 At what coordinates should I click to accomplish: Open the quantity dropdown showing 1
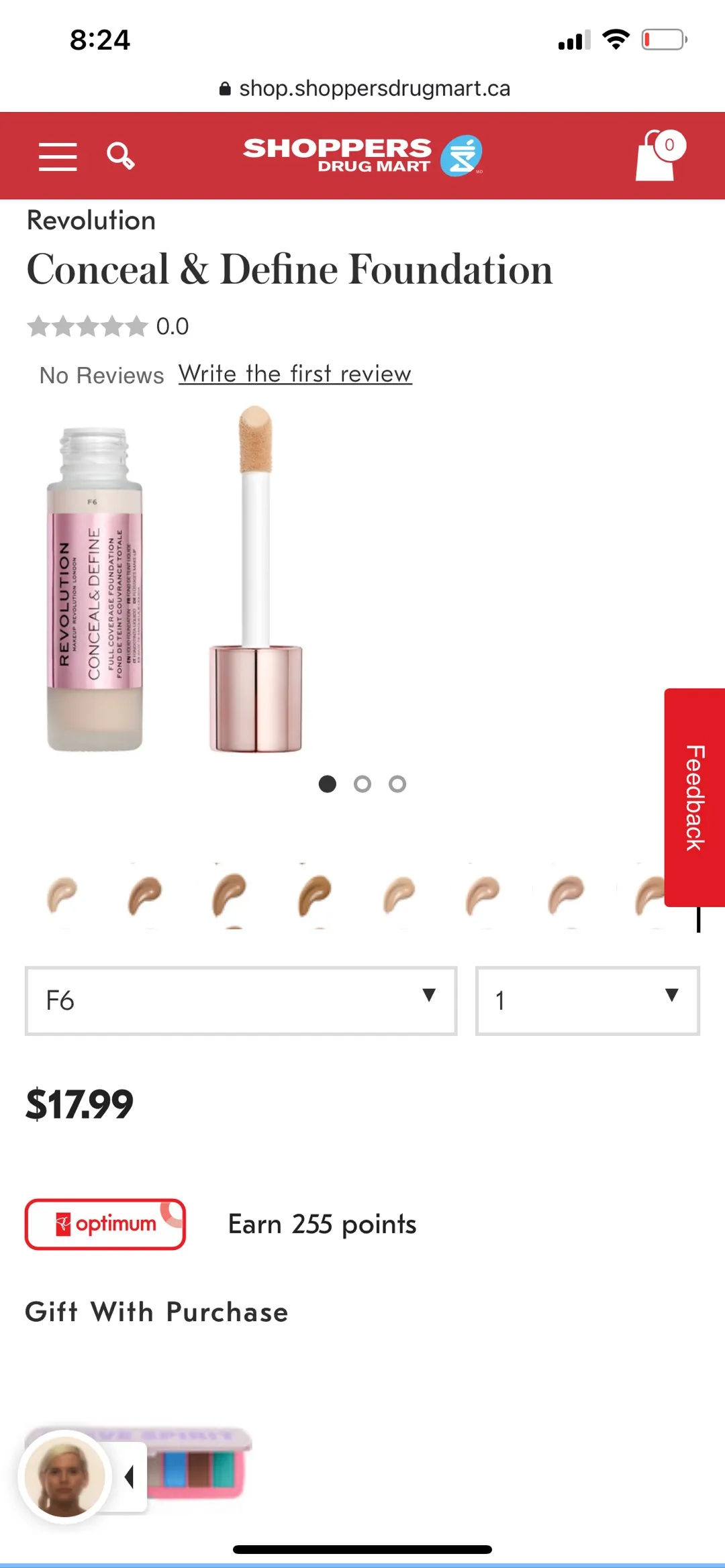click(x=587, y=1000)
